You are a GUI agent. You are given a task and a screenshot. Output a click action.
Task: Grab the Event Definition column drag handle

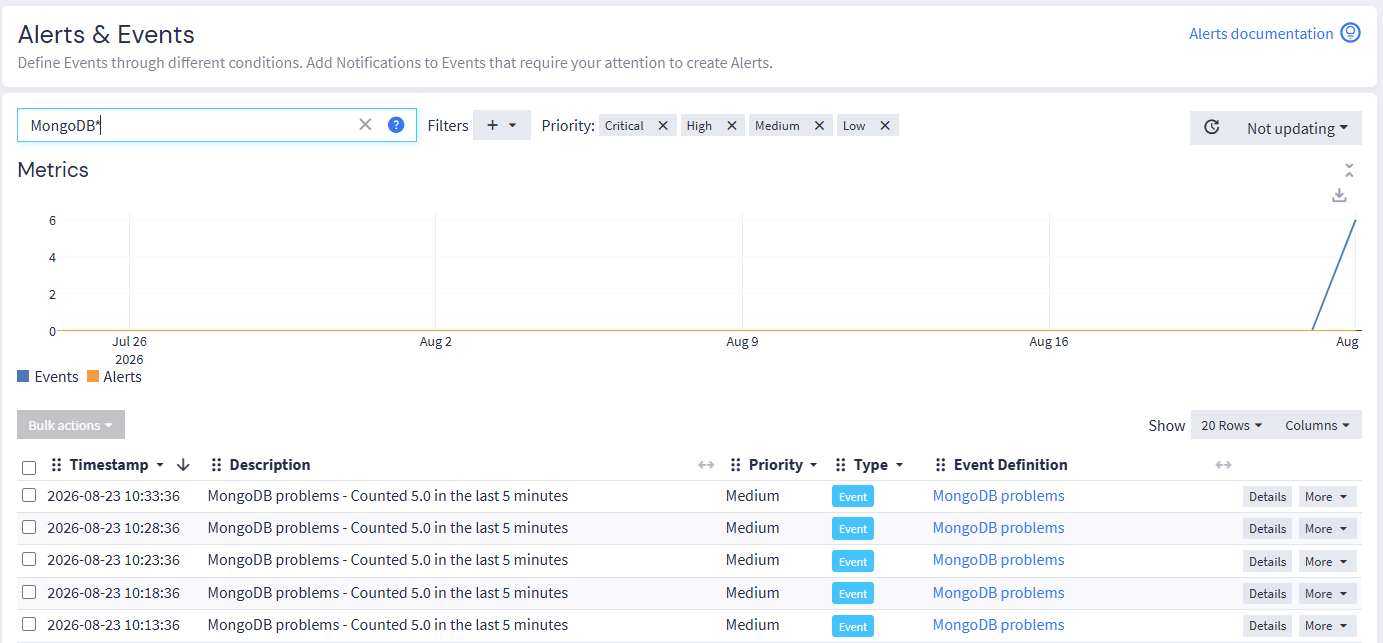[x=941, y=465]
